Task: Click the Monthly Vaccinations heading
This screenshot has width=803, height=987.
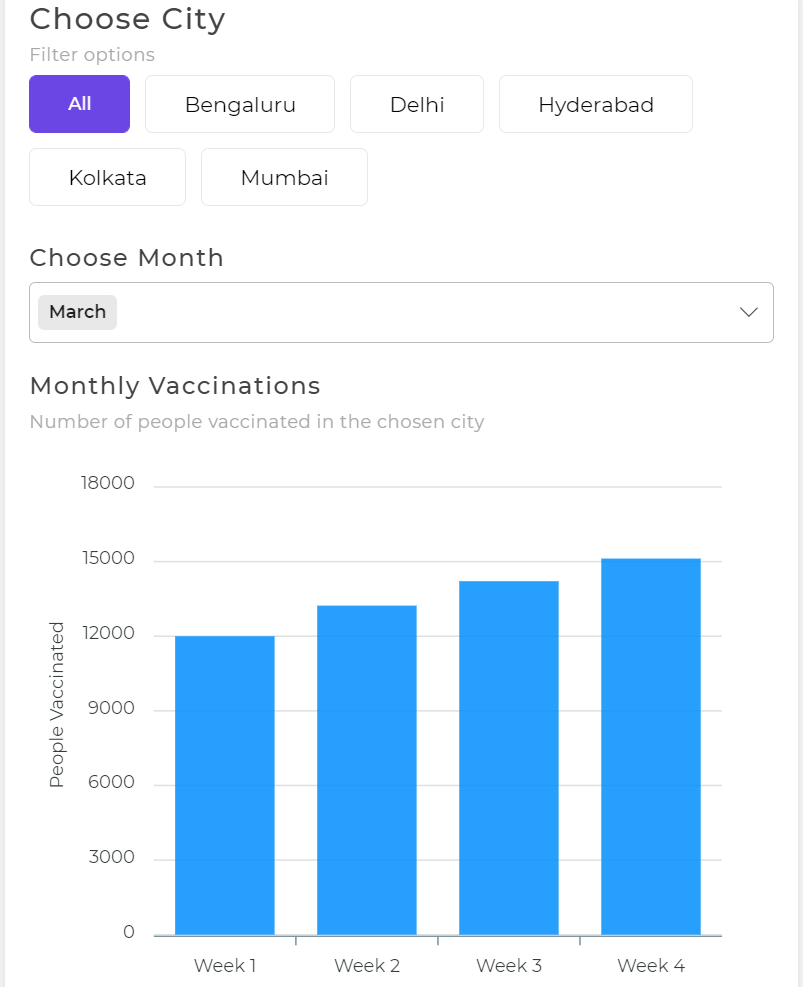Action: pyautogui.click(x=175, y=386)
